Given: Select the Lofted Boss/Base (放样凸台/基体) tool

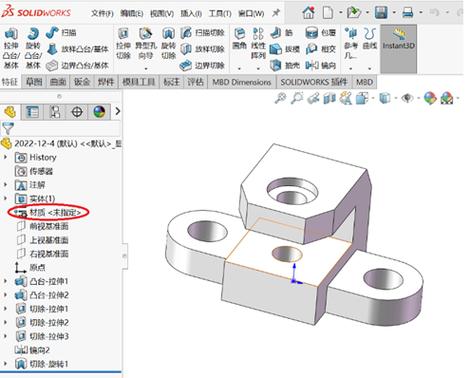Looking at the screenshot, I should point(77,49).
